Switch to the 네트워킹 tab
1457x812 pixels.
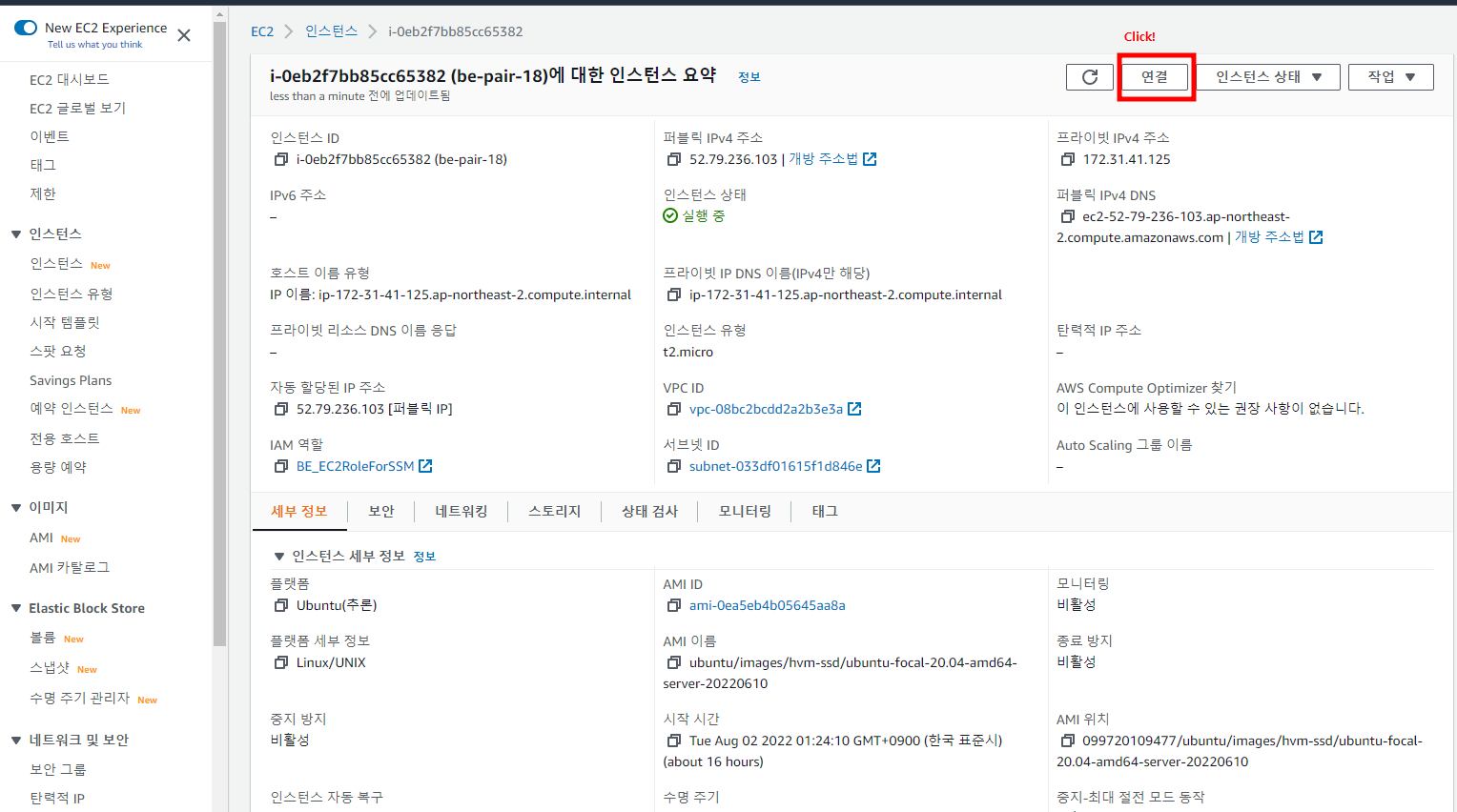coord(462,512)
